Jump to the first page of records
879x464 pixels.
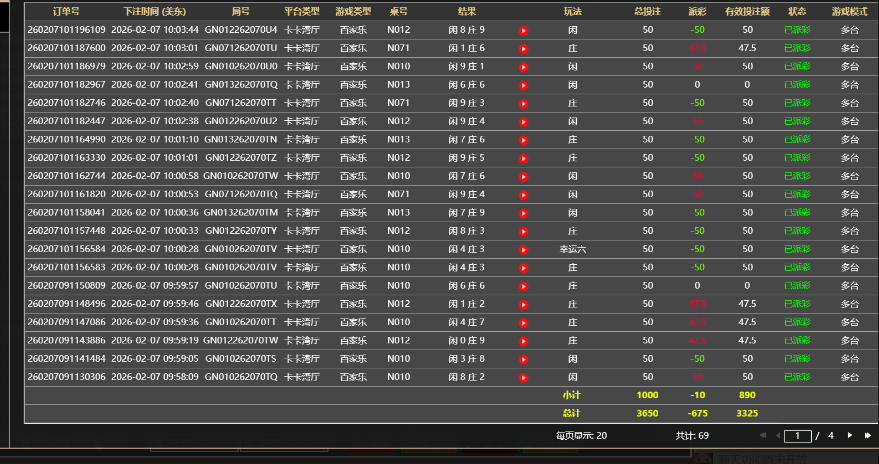pyautogui.click(x=763, y=435)
